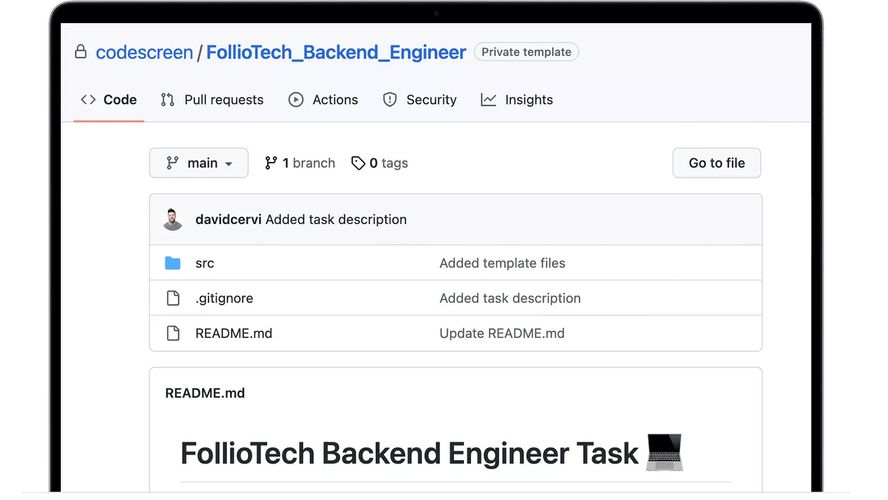Open the codescreen owner link
888x500 pixels.
pos(144,52)
